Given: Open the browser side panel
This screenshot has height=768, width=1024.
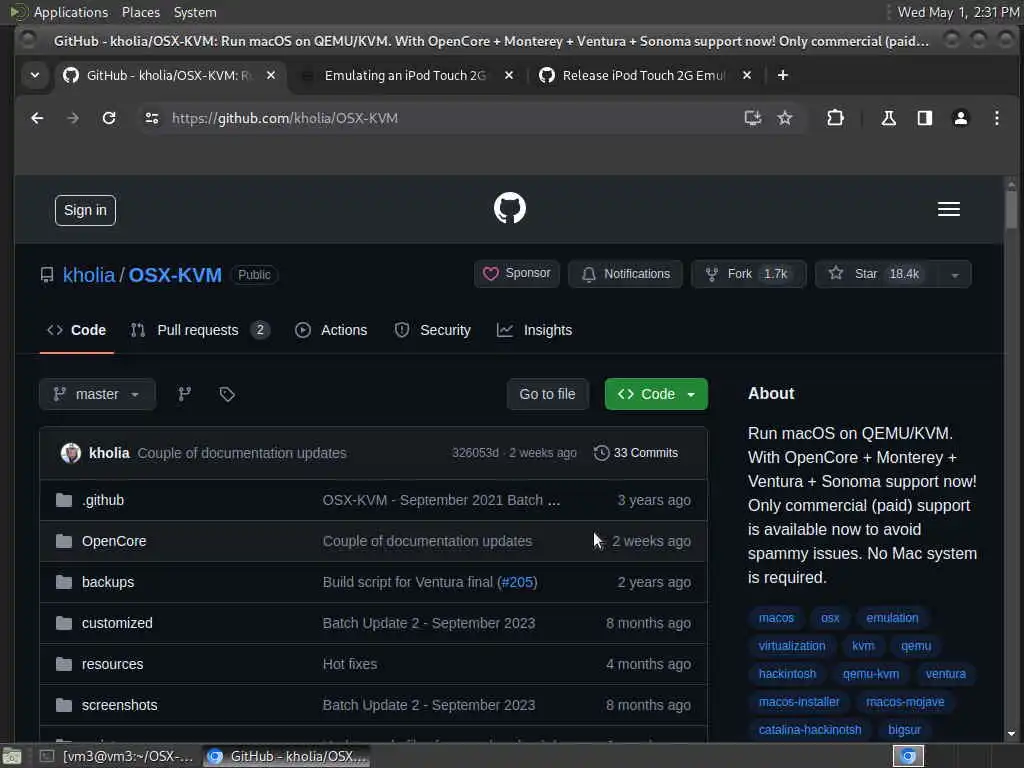Looking at the screenshot, I should click(924, 118).
